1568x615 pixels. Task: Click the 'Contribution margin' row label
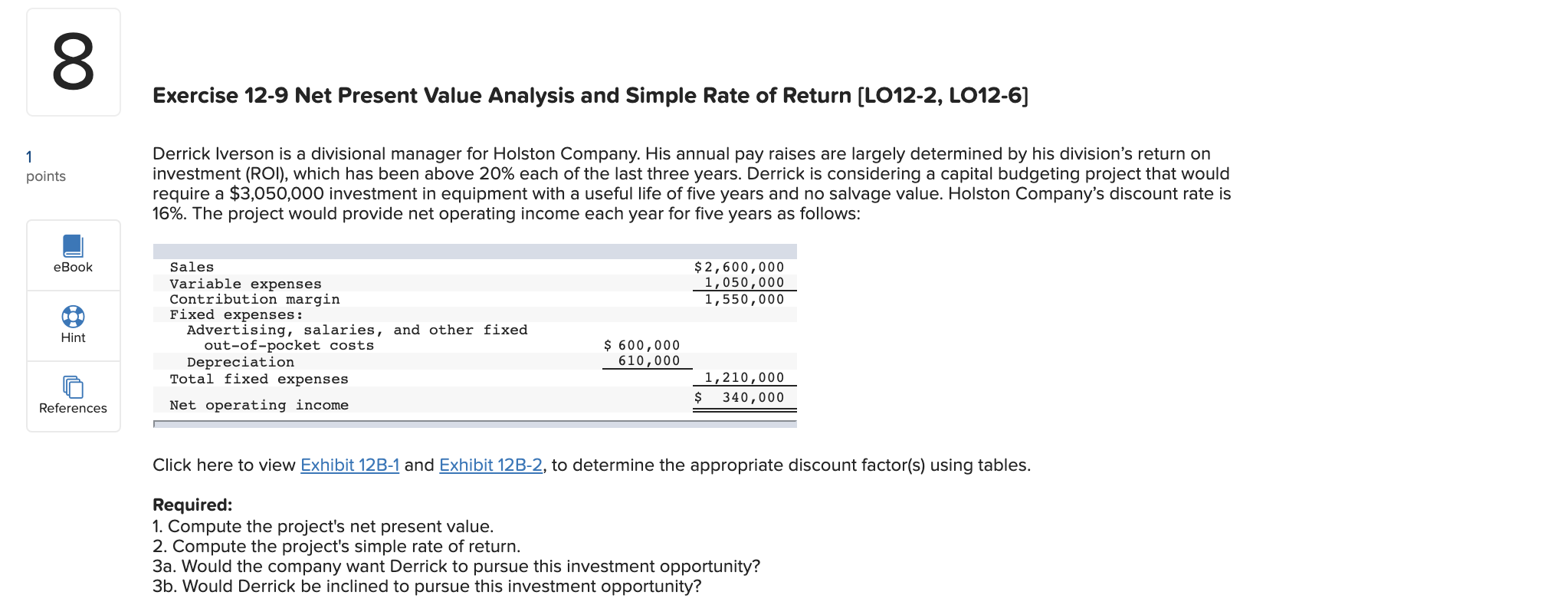click(x=254, y=299)
